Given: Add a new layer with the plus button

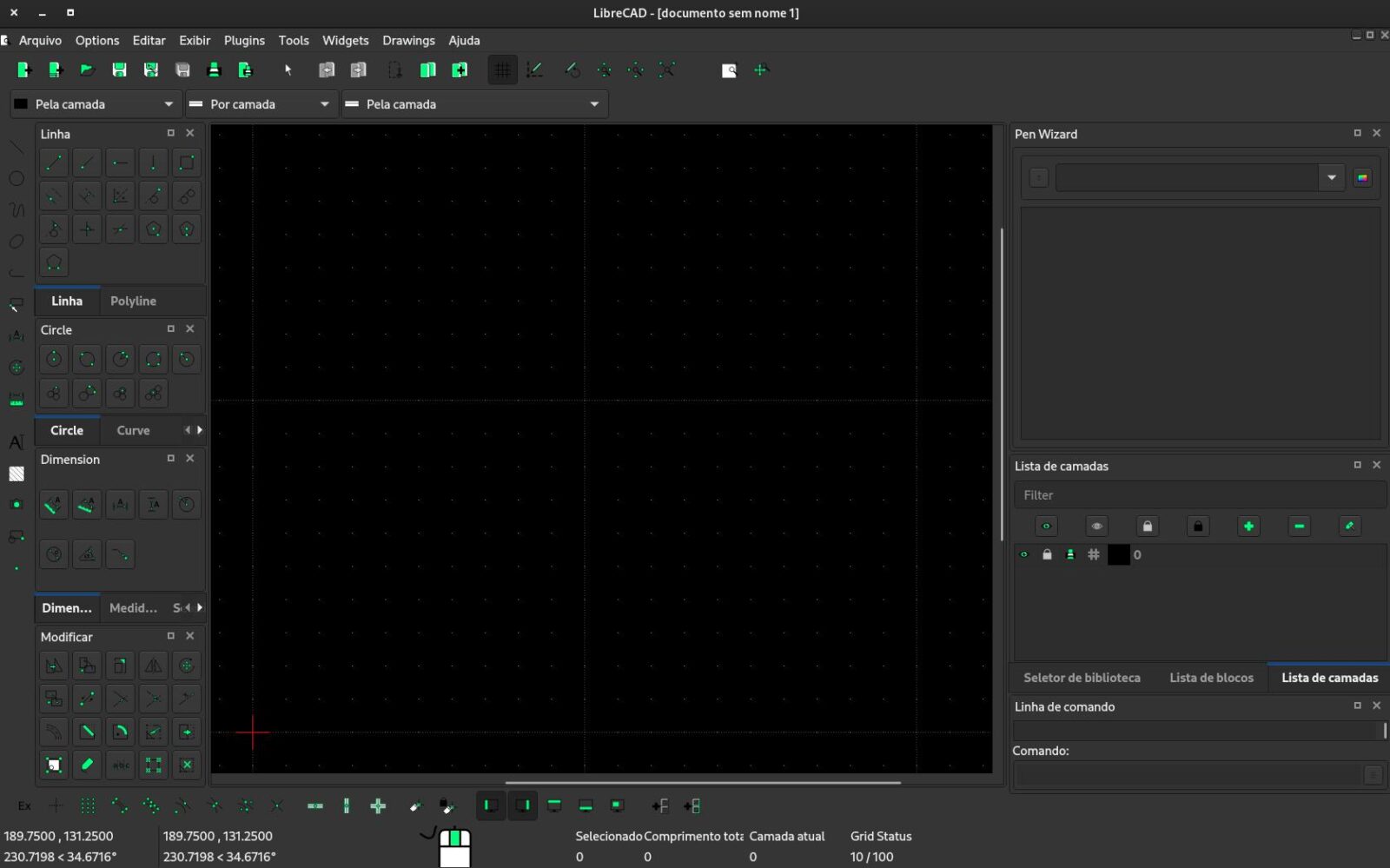Looking at the screenshot, I should pos(1248,526).
